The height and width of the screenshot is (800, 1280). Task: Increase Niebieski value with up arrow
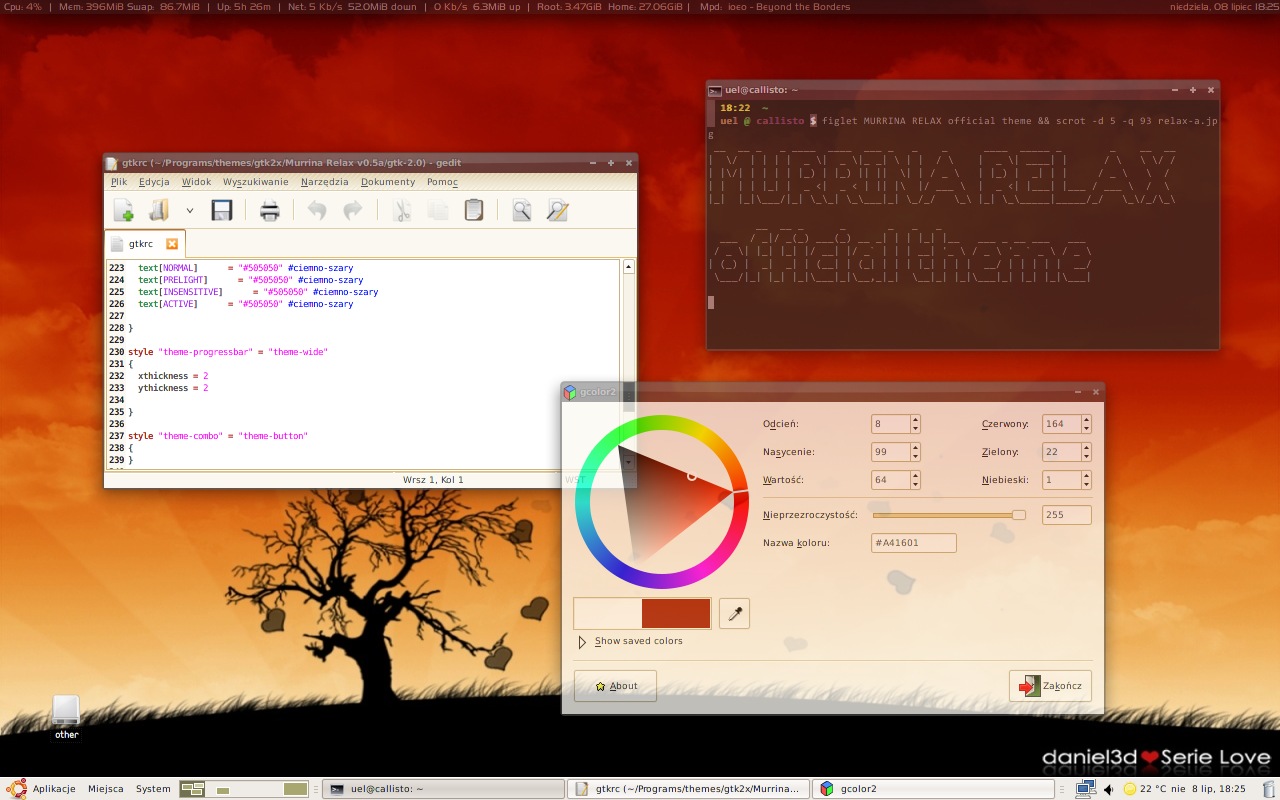(x=1086, y=475)
